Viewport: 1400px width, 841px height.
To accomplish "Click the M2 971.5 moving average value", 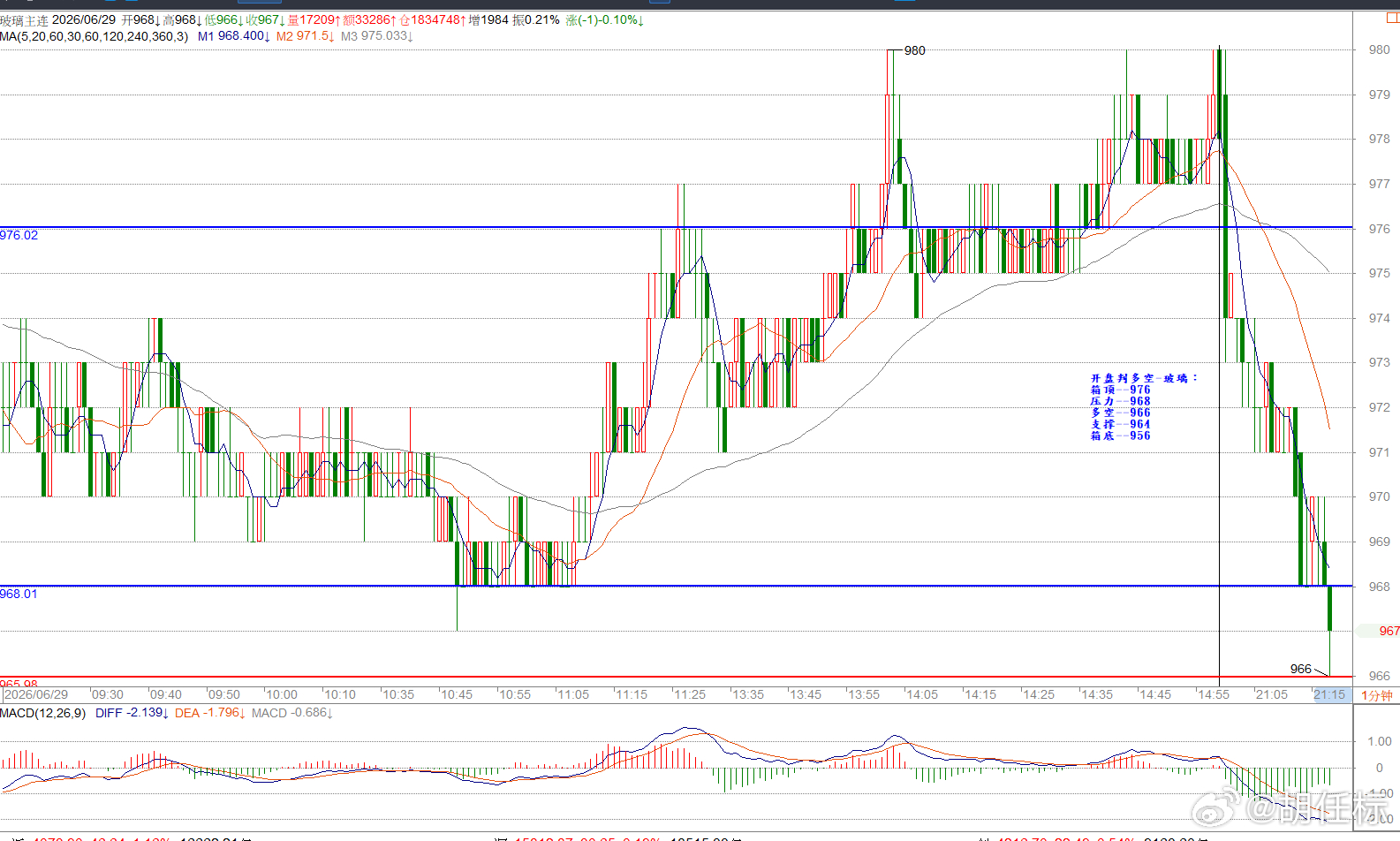I will pyautogui.click(x=305, y=36).
